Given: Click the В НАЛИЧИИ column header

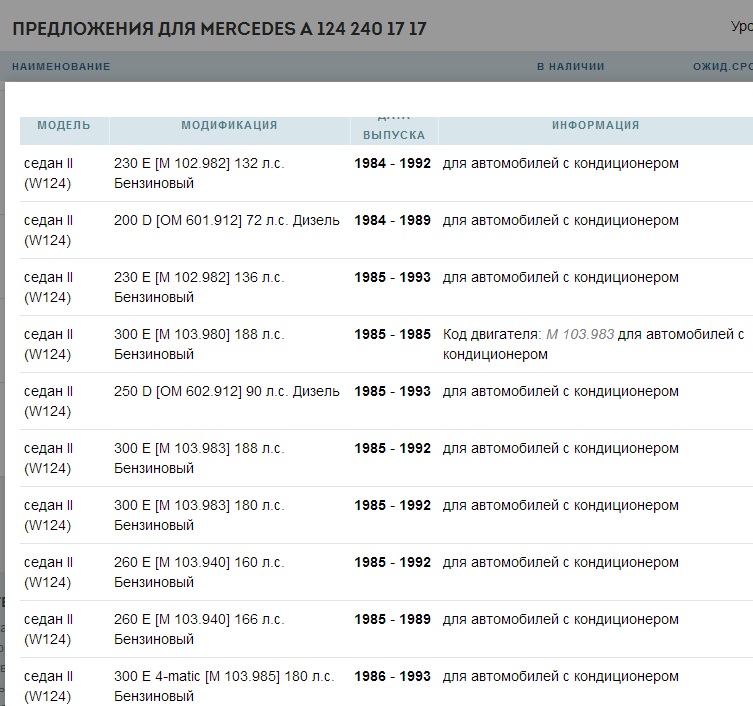Looking at the screenshot, I should [x=571, y=66].
